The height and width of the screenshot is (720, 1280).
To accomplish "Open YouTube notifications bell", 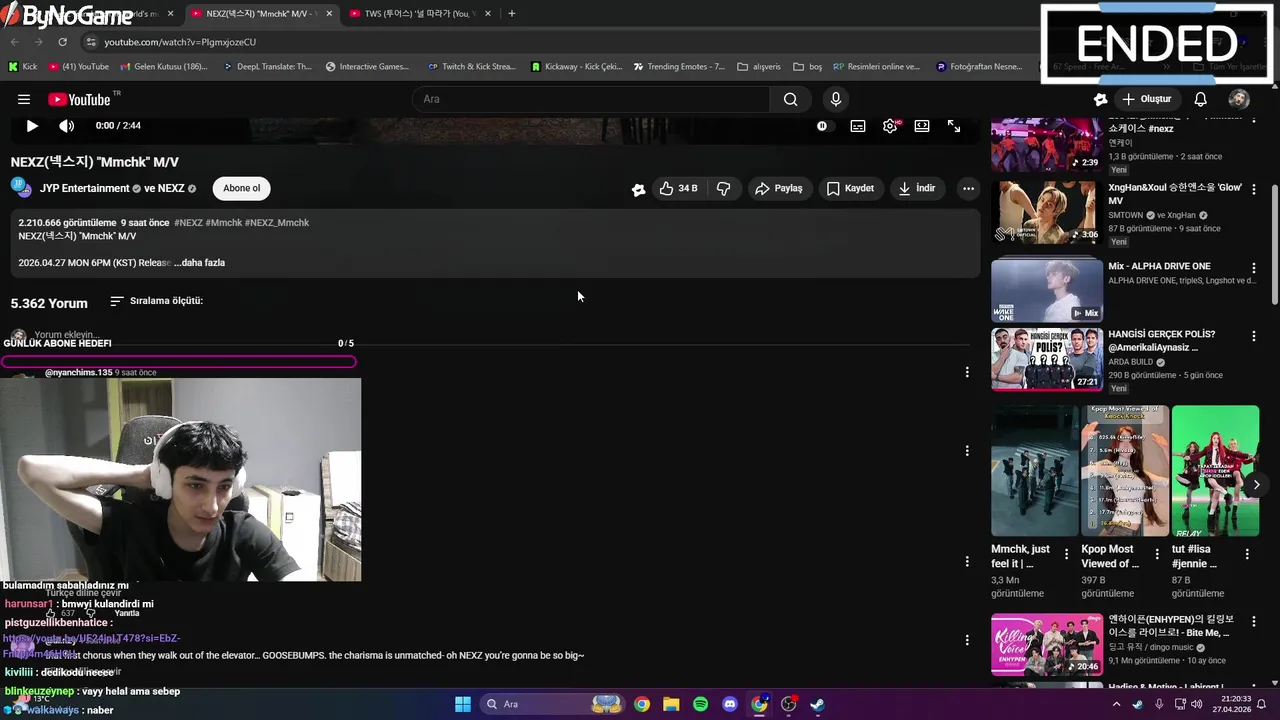I will tap(1200, 99).
